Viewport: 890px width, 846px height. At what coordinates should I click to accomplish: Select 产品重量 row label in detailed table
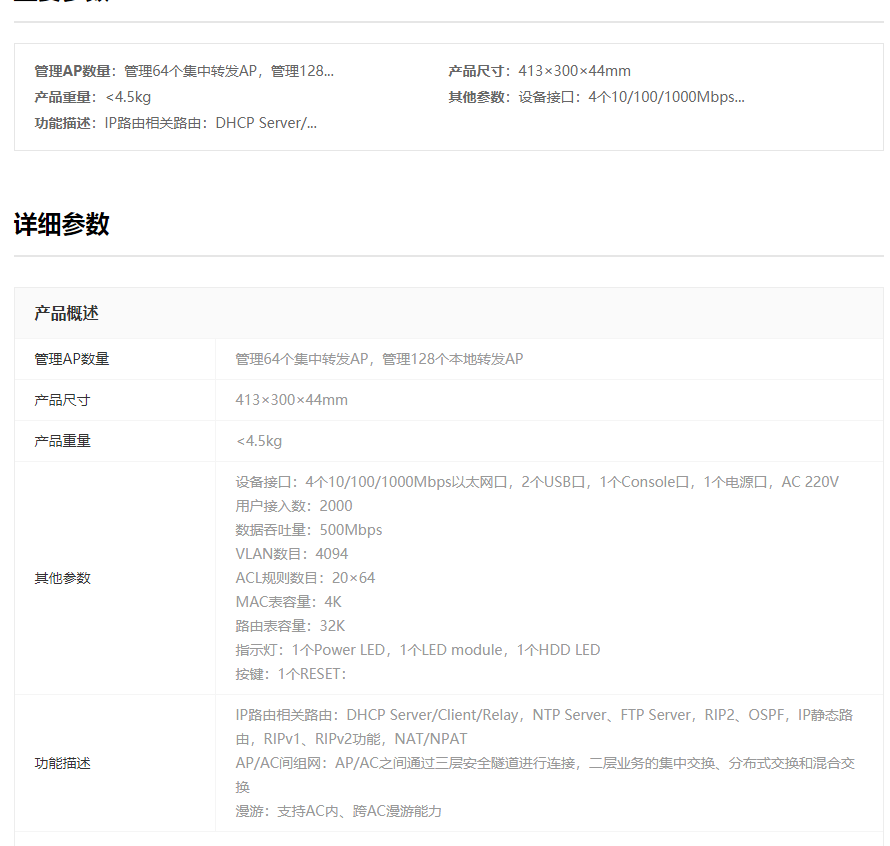62,441
